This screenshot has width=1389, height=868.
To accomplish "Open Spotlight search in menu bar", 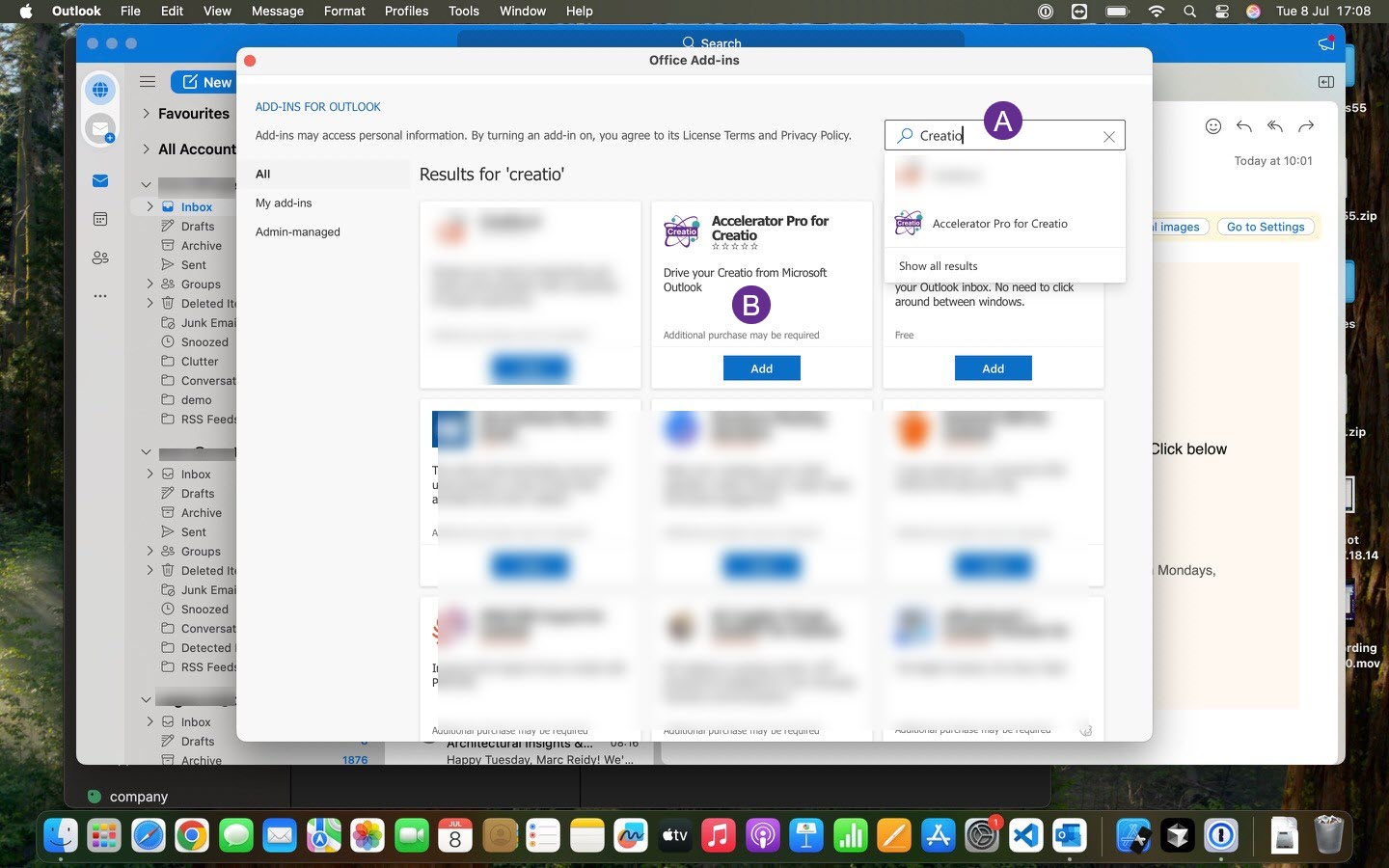I will tap(1190, 12).
